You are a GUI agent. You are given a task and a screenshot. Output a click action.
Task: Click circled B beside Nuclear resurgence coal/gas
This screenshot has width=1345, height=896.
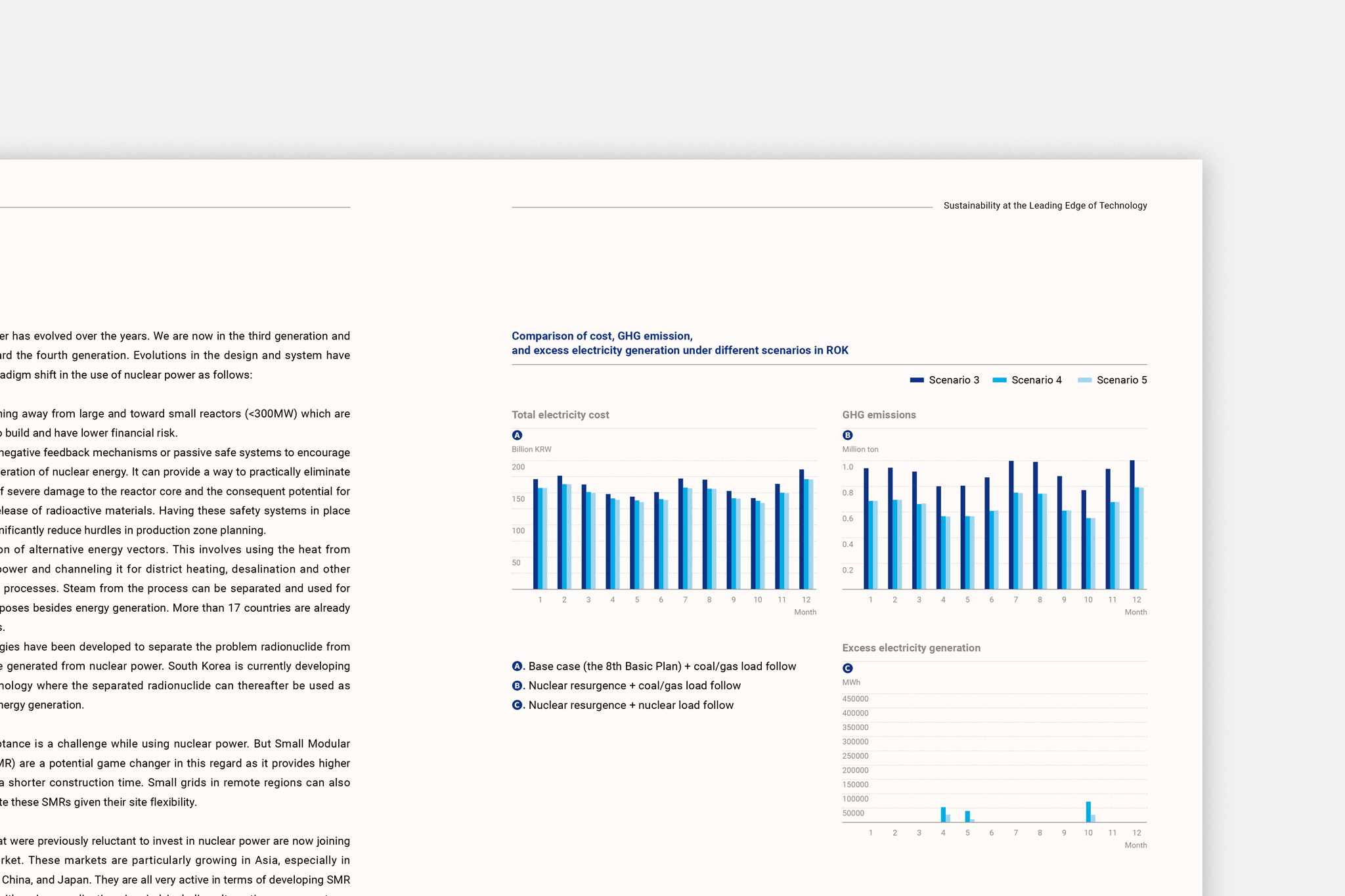pos(517,685)
